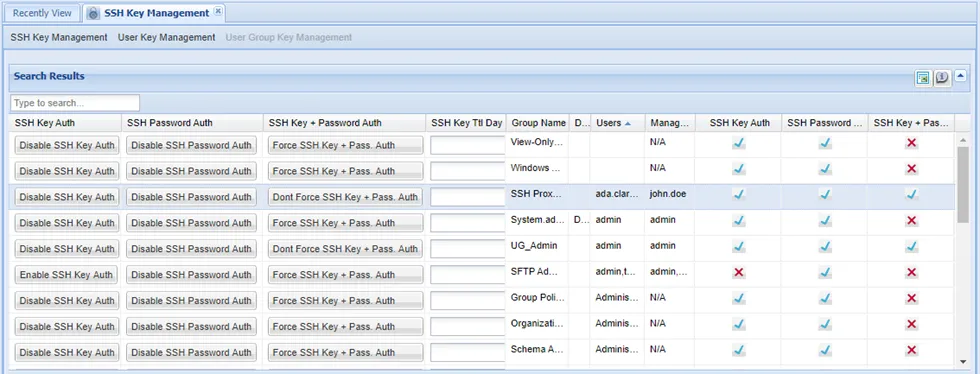This screenshot has height=374, width=980.
Task: Focus the Type to search field
Action: point(75,103)
